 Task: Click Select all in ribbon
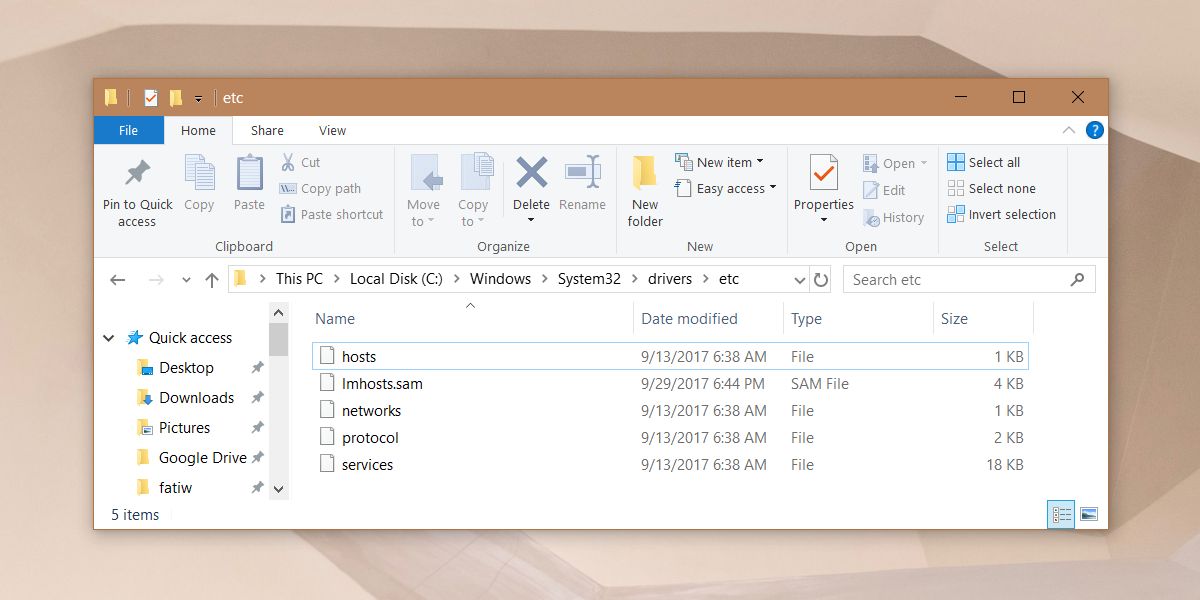[984, 162]
